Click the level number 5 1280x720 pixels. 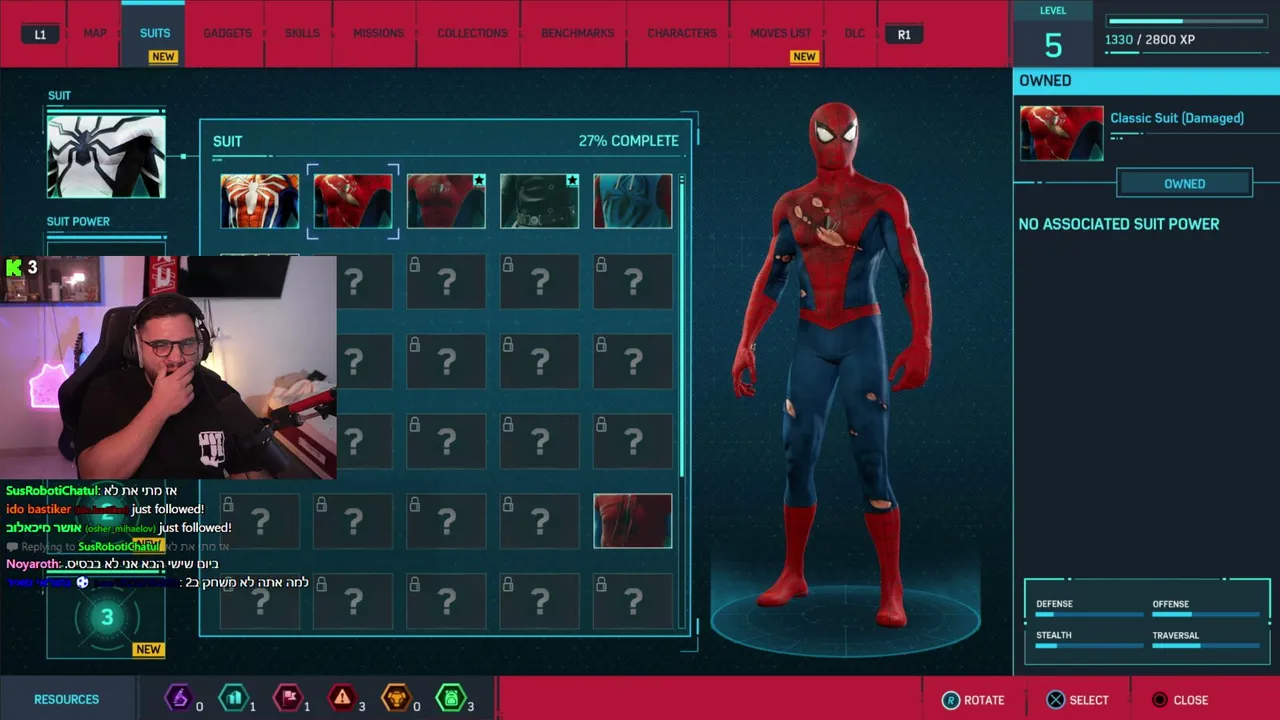point(1053,46)
